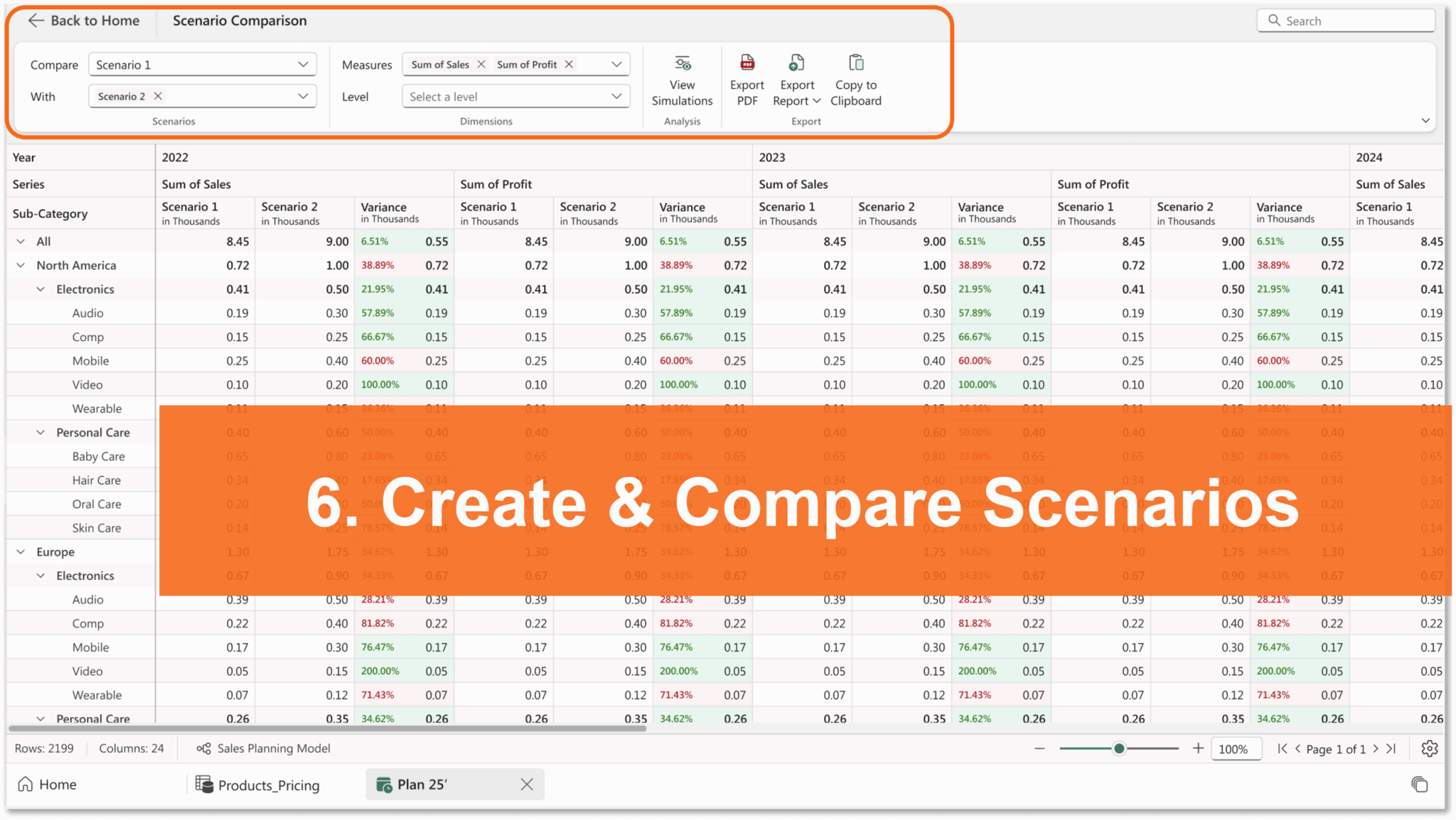Click Back to Home
Screen dimensions: 1456x820
(x=83, y=20)
